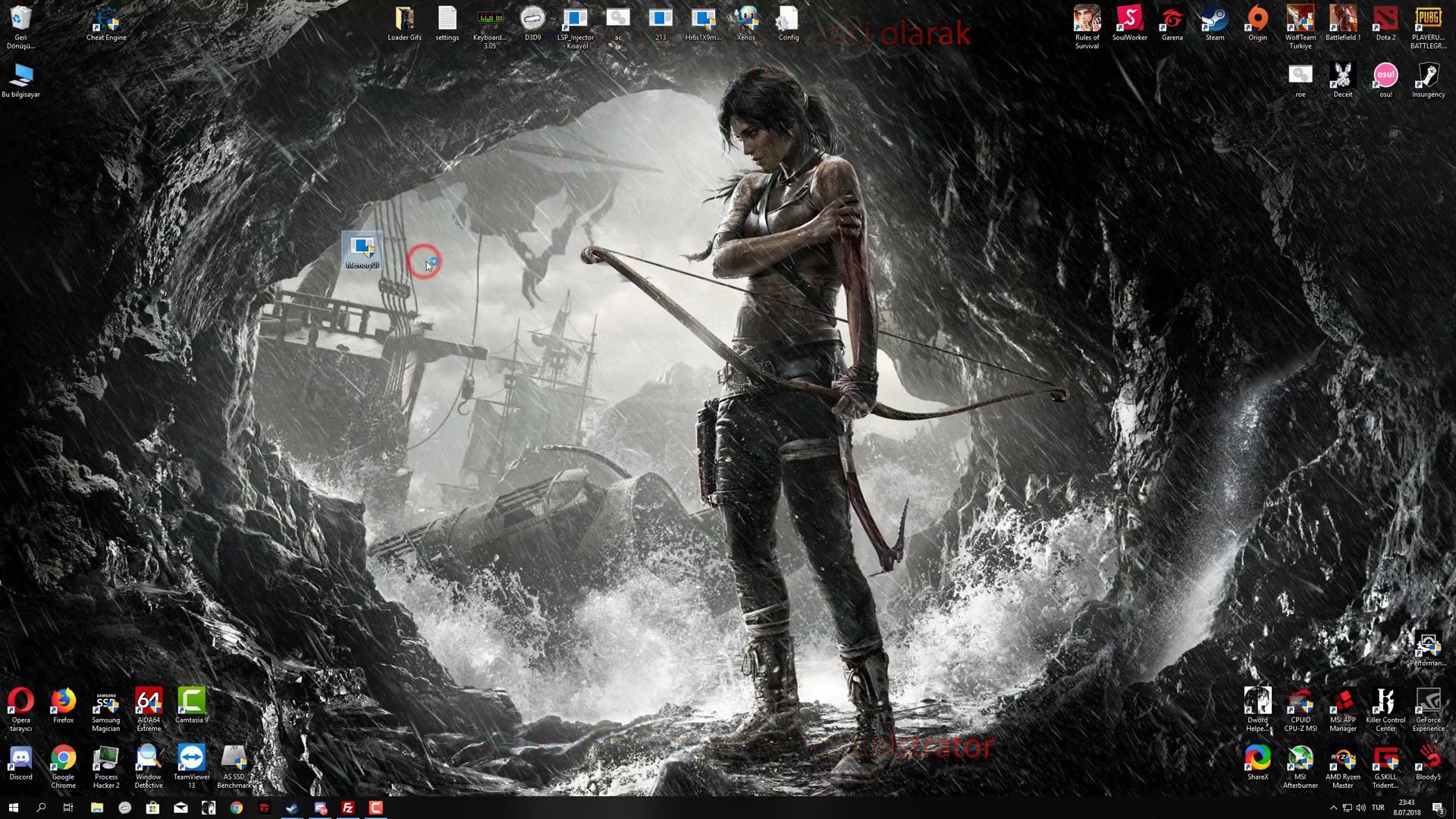Screen dimensions: 1456x819
Task: Launch the Deceit game shortcut
Action: point(1343,80)
